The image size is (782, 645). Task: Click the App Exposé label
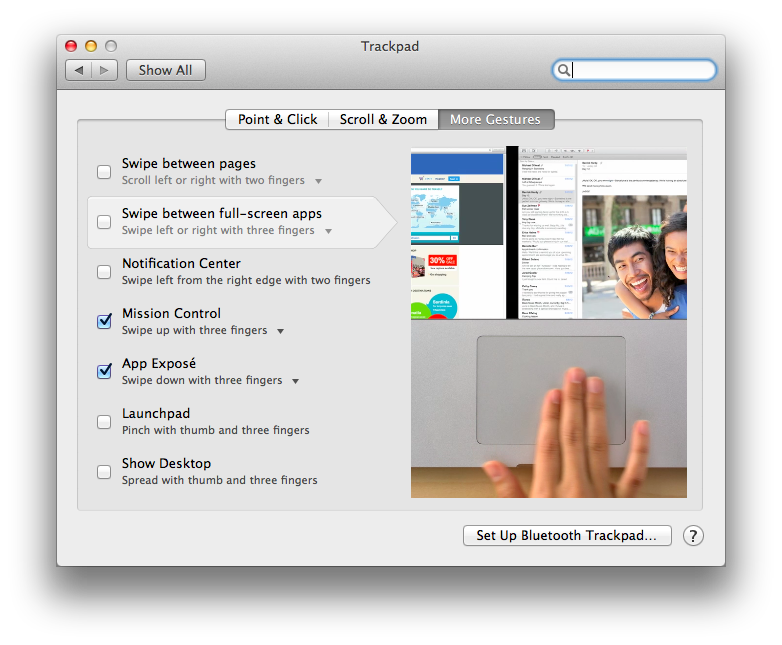pyautogui.click(x=159, y=363)
